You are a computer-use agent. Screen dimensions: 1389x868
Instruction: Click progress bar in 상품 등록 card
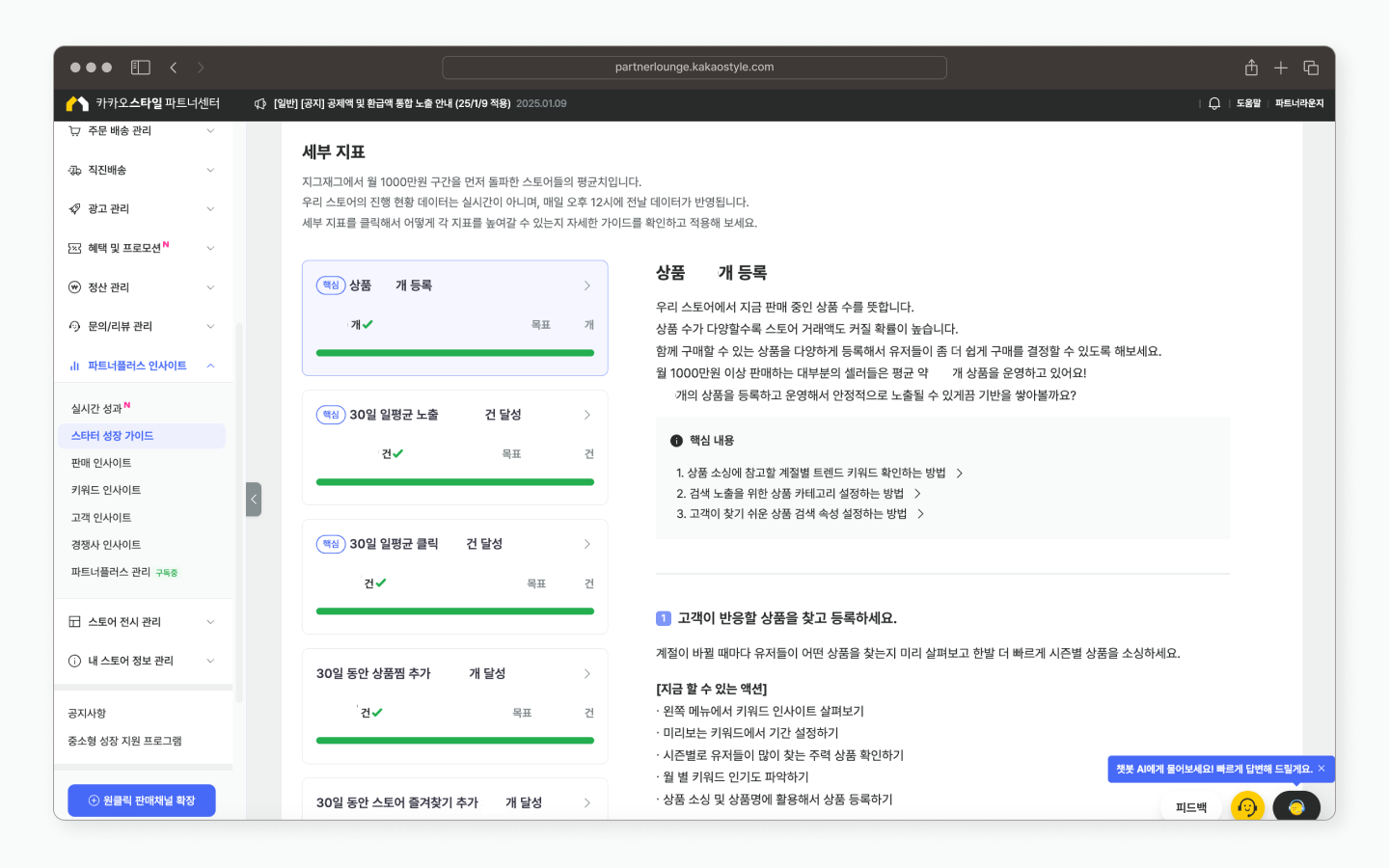455,353
